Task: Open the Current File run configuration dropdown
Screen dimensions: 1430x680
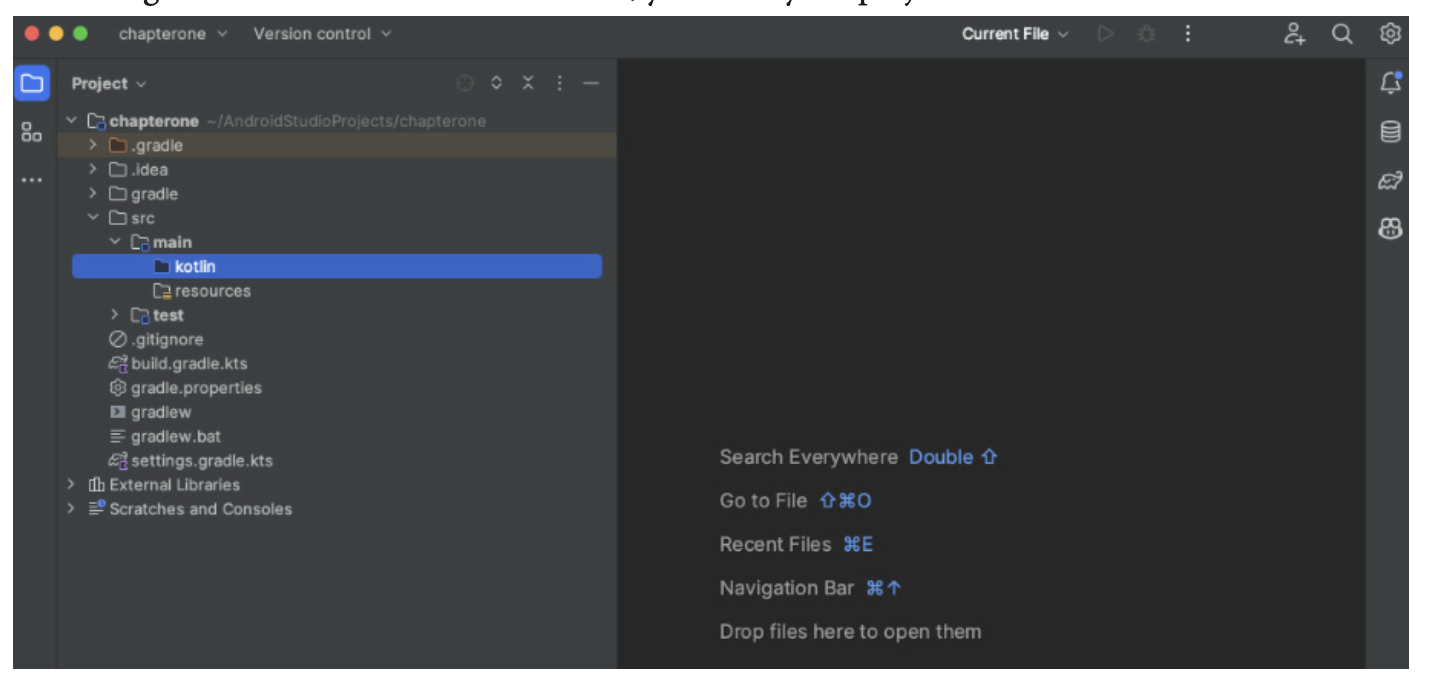Action: 1014,34
